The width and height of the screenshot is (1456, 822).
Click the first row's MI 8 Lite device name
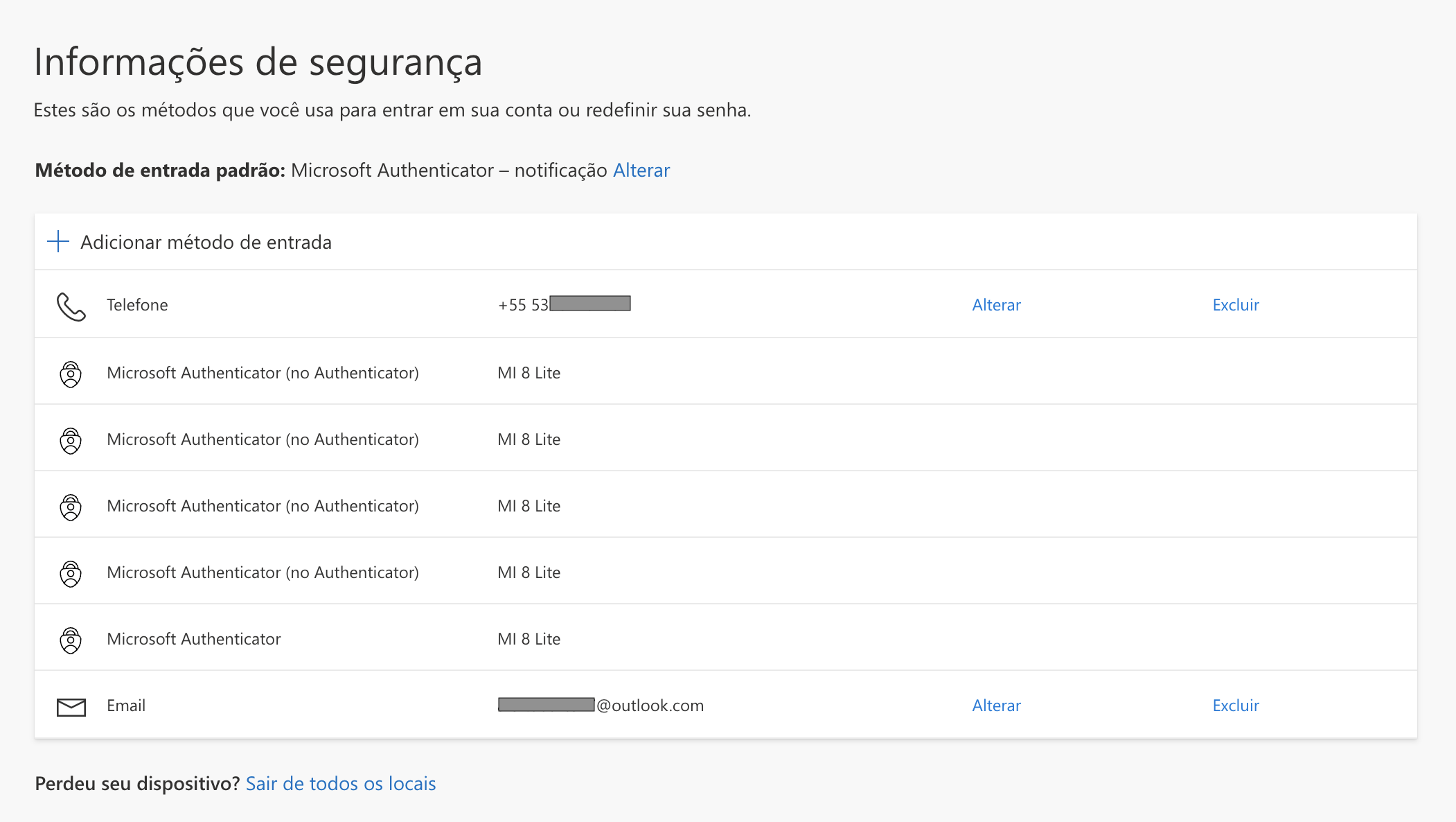tap(529, 373)
